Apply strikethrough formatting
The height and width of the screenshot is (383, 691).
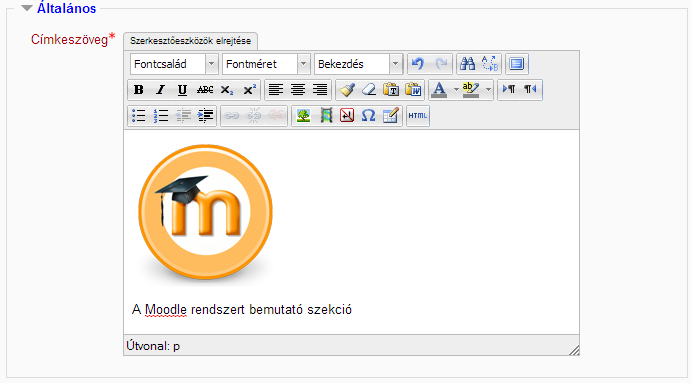pos(204,90)
